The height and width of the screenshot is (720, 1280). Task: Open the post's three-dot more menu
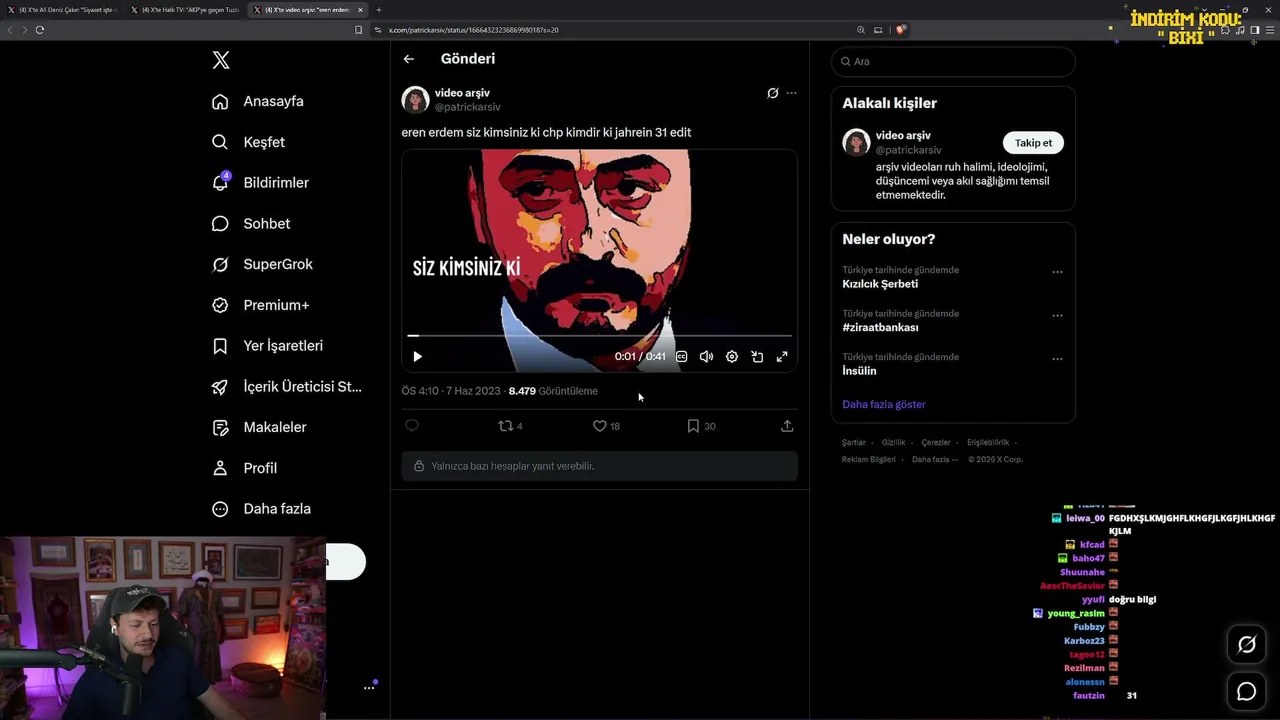(791, 93)
